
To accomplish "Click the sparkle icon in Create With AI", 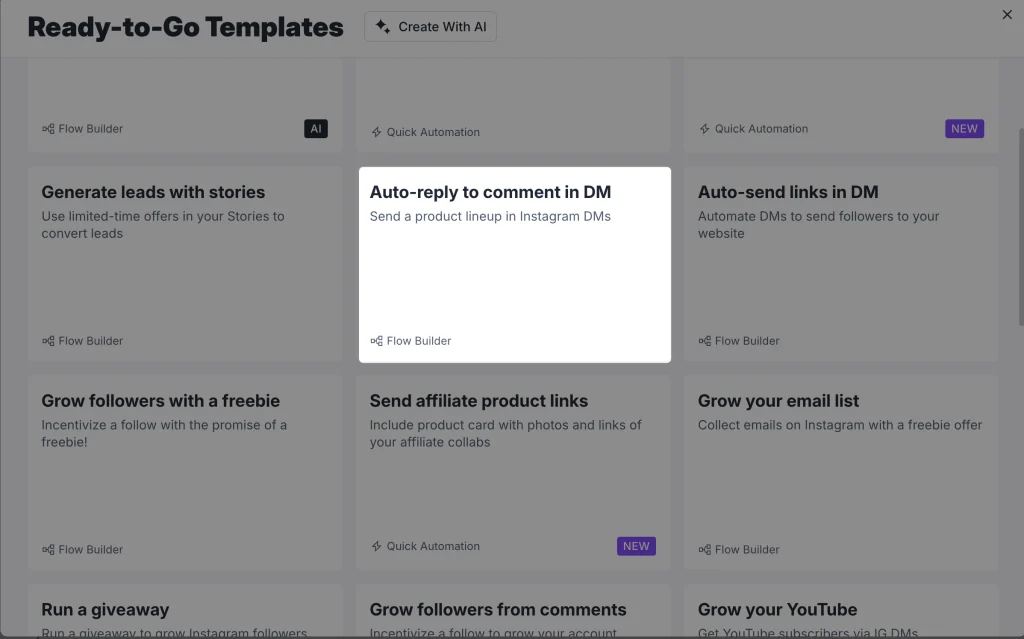I will click(383, 27).
